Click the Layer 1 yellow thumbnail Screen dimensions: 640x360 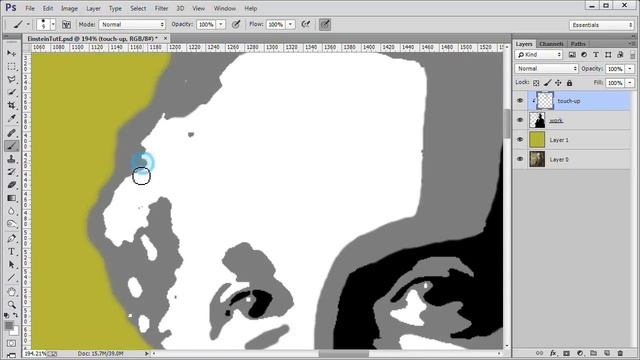point(537,140)
